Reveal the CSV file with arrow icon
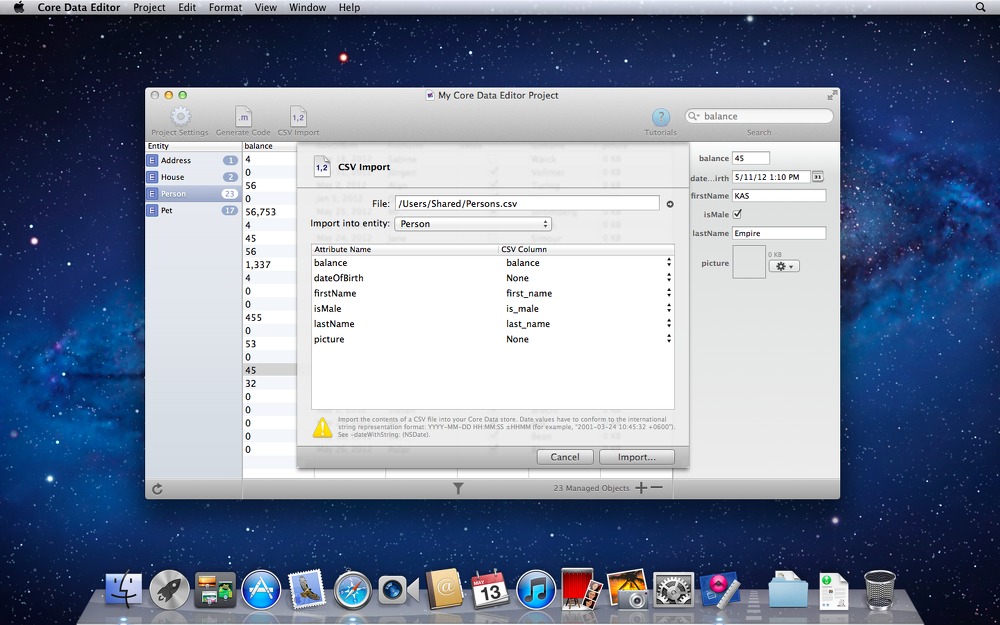Screen dimensions: 1000x625 670,204
